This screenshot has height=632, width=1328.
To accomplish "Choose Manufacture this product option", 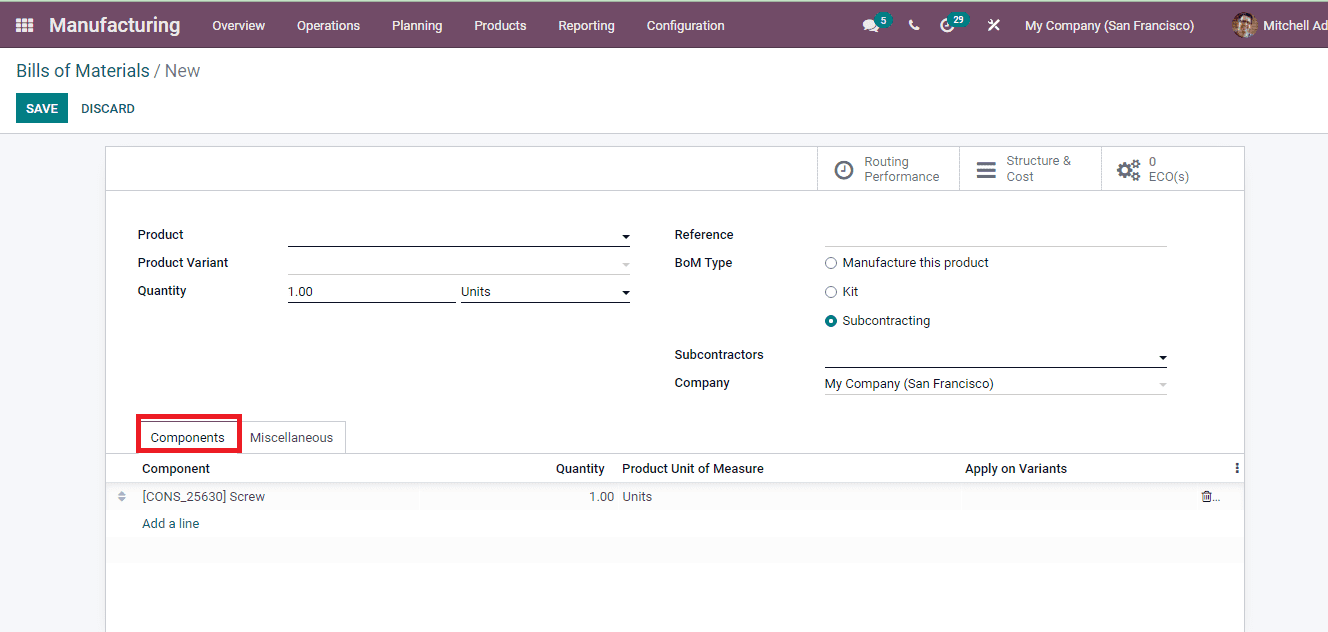I will [x=831, y=262].
